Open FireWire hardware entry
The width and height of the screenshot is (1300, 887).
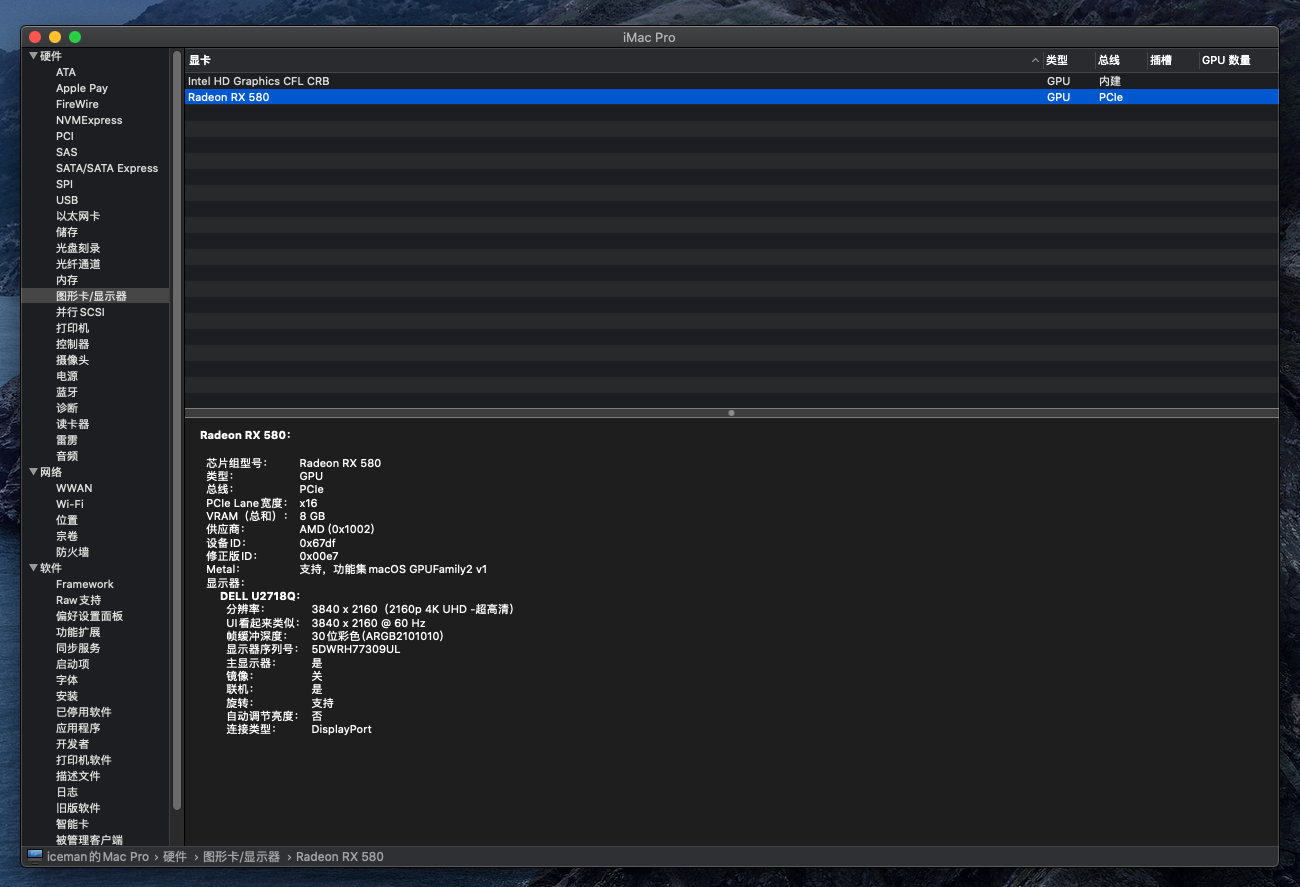(x=77, y=104)
